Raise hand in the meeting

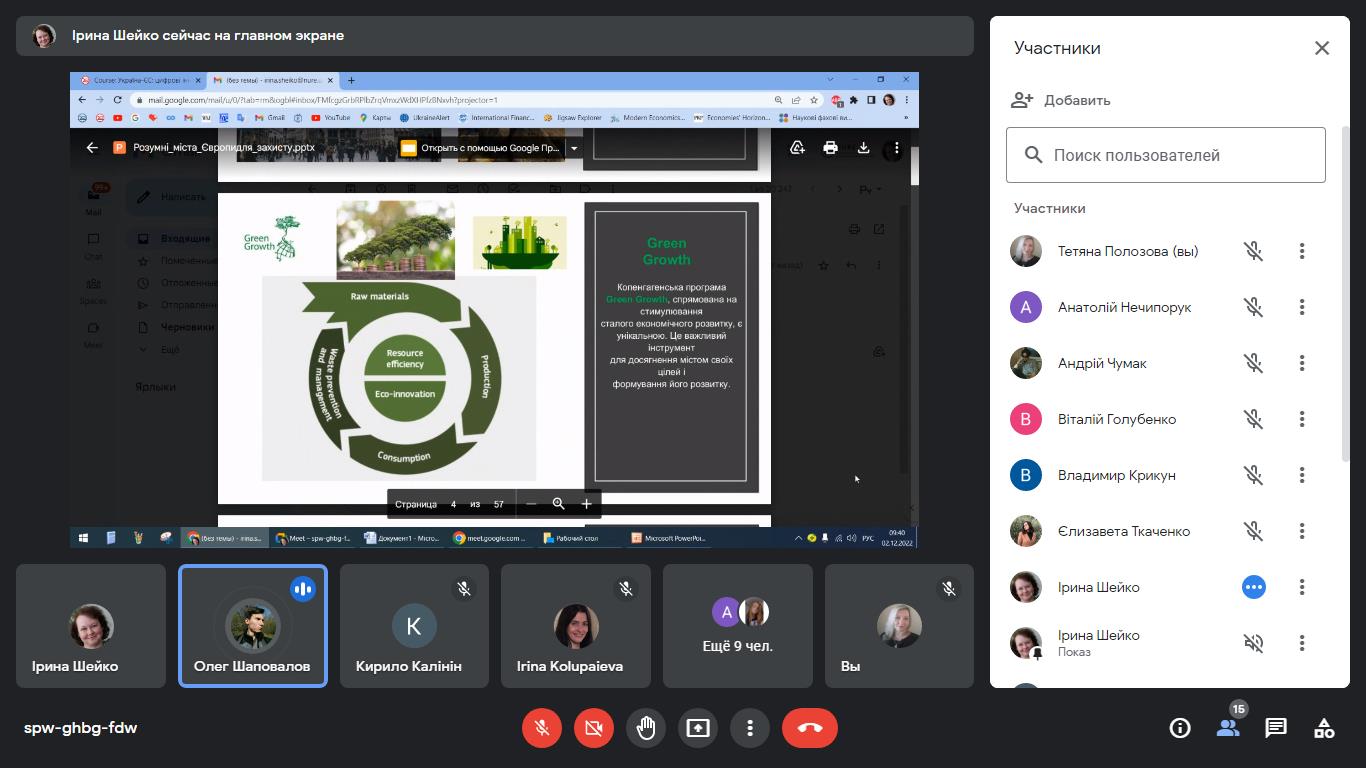[x=646, y=728]
